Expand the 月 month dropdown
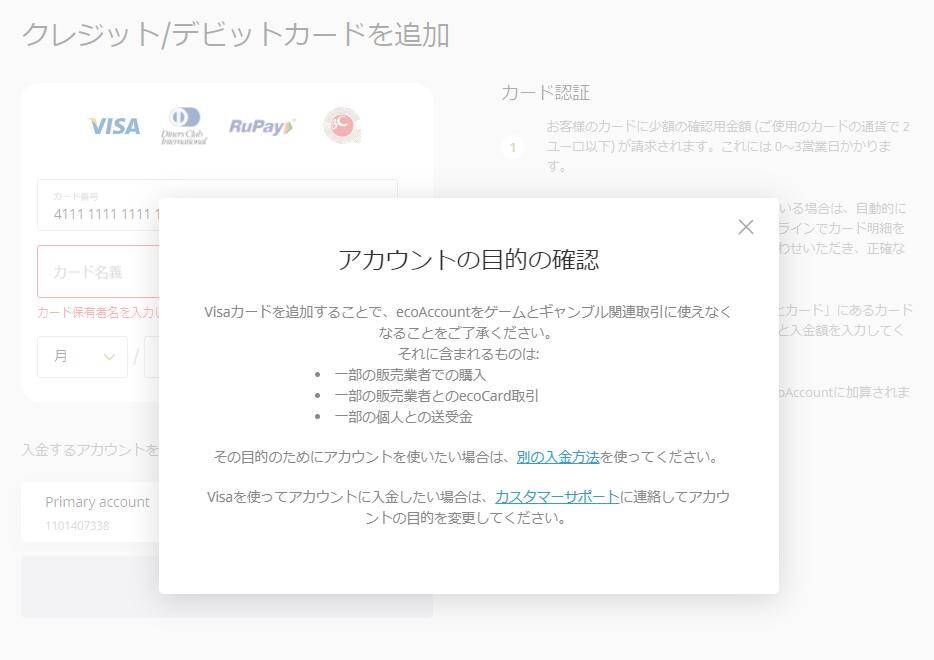 click(x=82, y=357)
